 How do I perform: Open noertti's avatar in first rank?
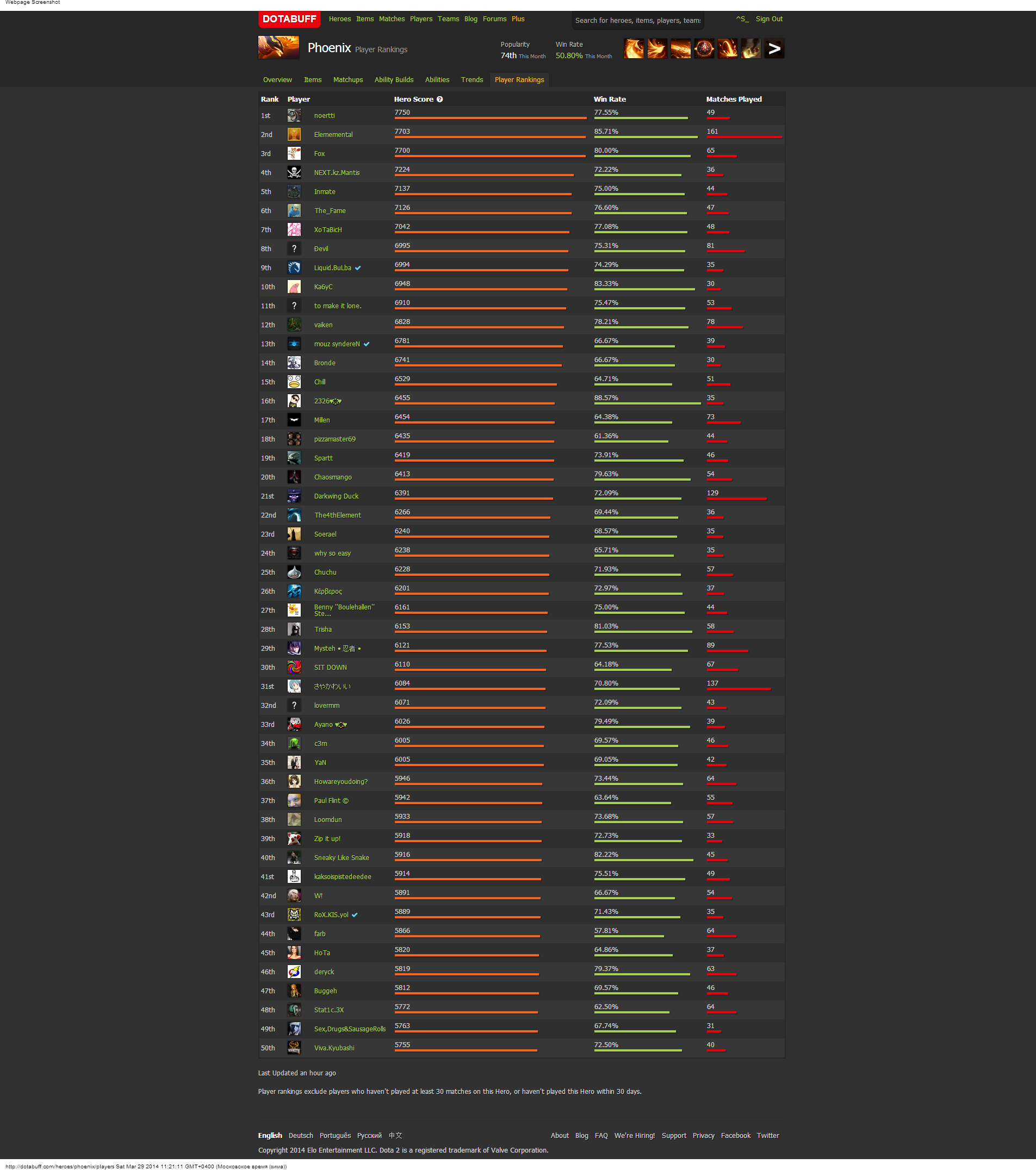[294, 116]
